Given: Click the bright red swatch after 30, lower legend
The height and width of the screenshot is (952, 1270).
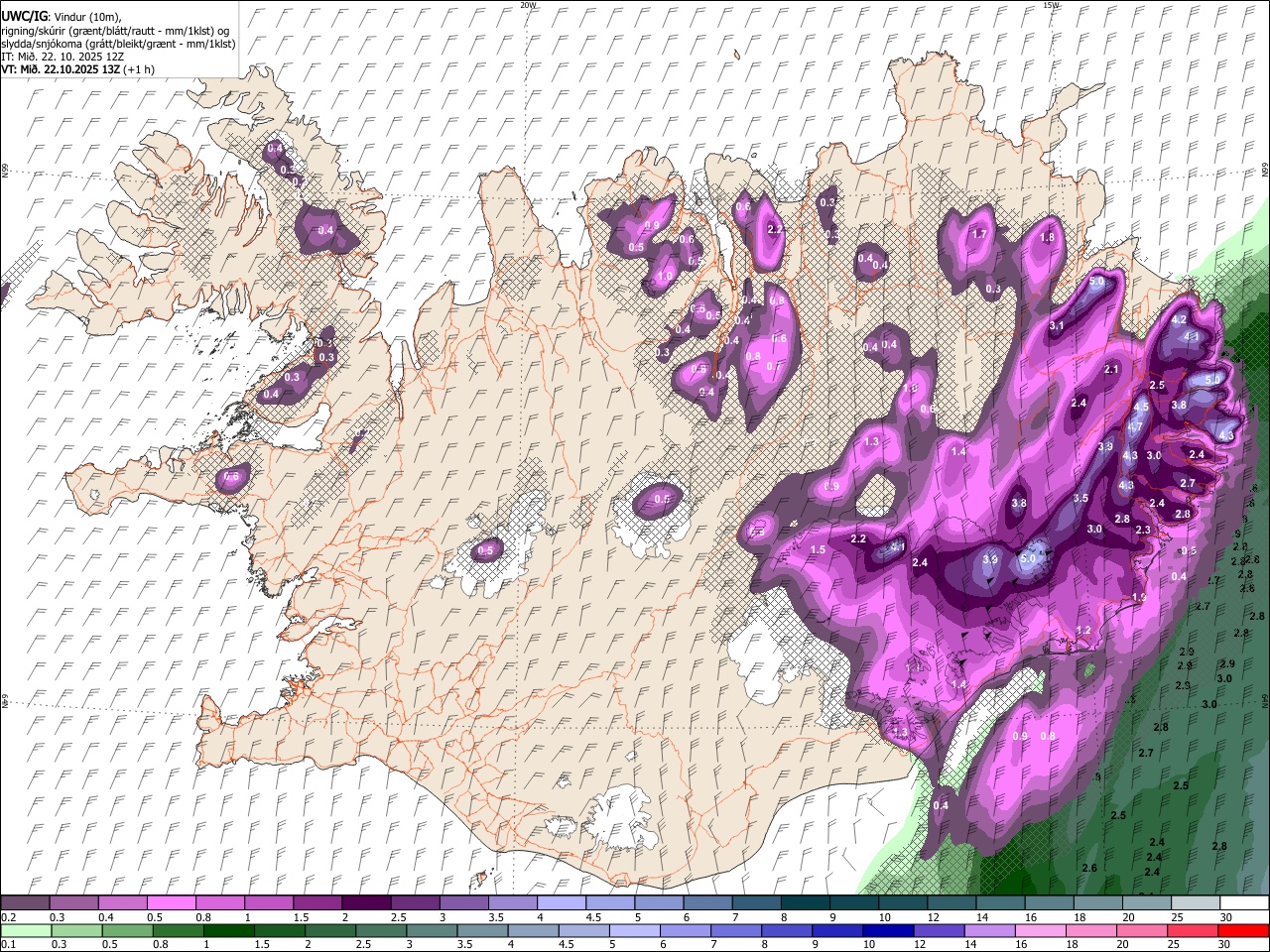Looking at the screenshot, I should (x=1242, y=931).
